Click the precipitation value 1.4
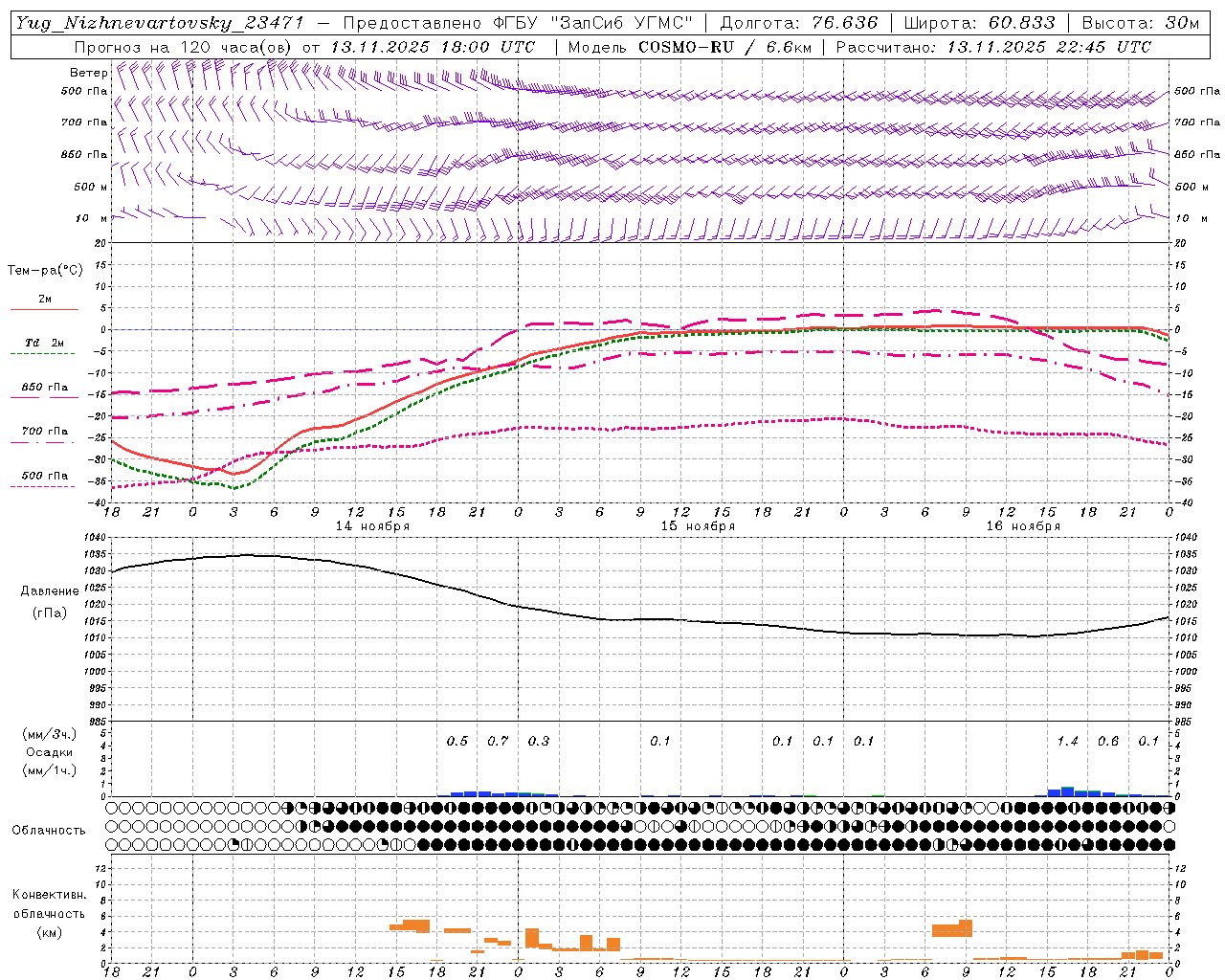The height and width of the screenshot is (980, 1225). click(x=1067, y=741)
